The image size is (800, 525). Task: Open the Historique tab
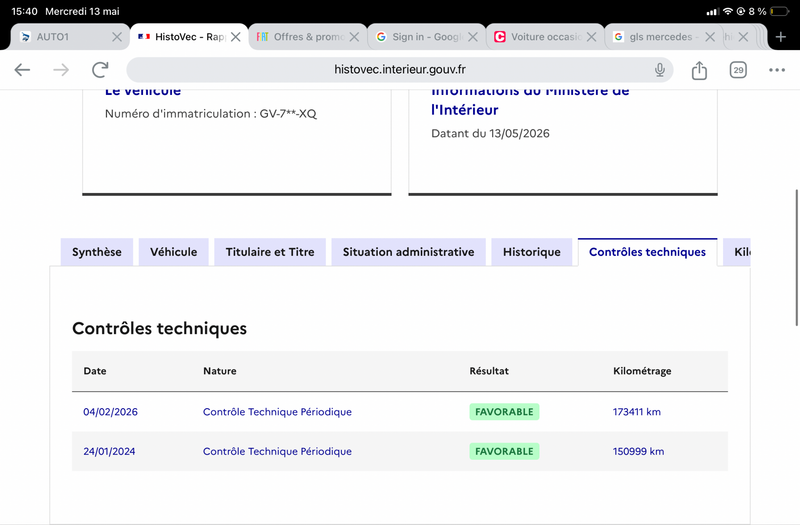point(532,252)
